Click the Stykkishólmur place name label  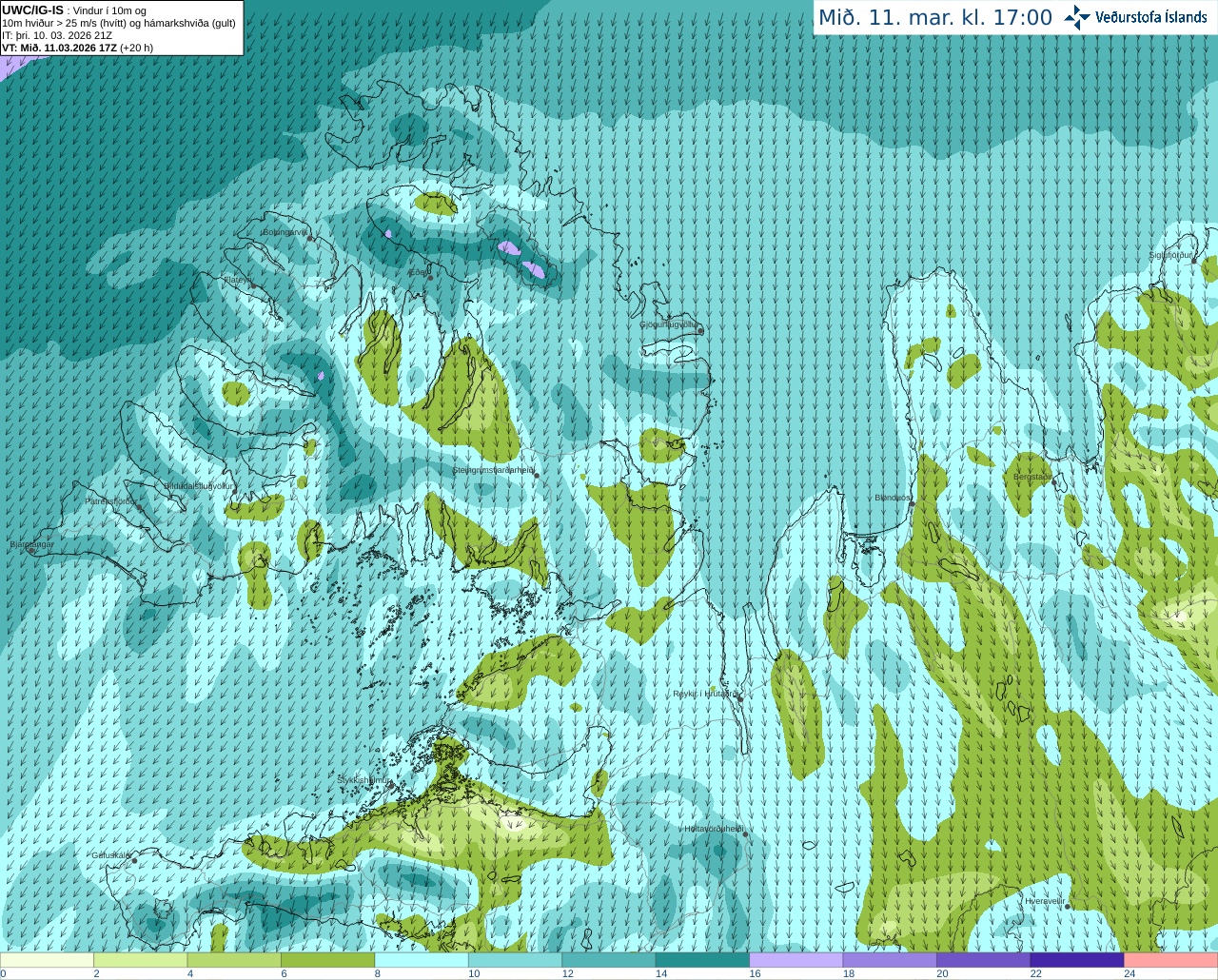(362, 780)
